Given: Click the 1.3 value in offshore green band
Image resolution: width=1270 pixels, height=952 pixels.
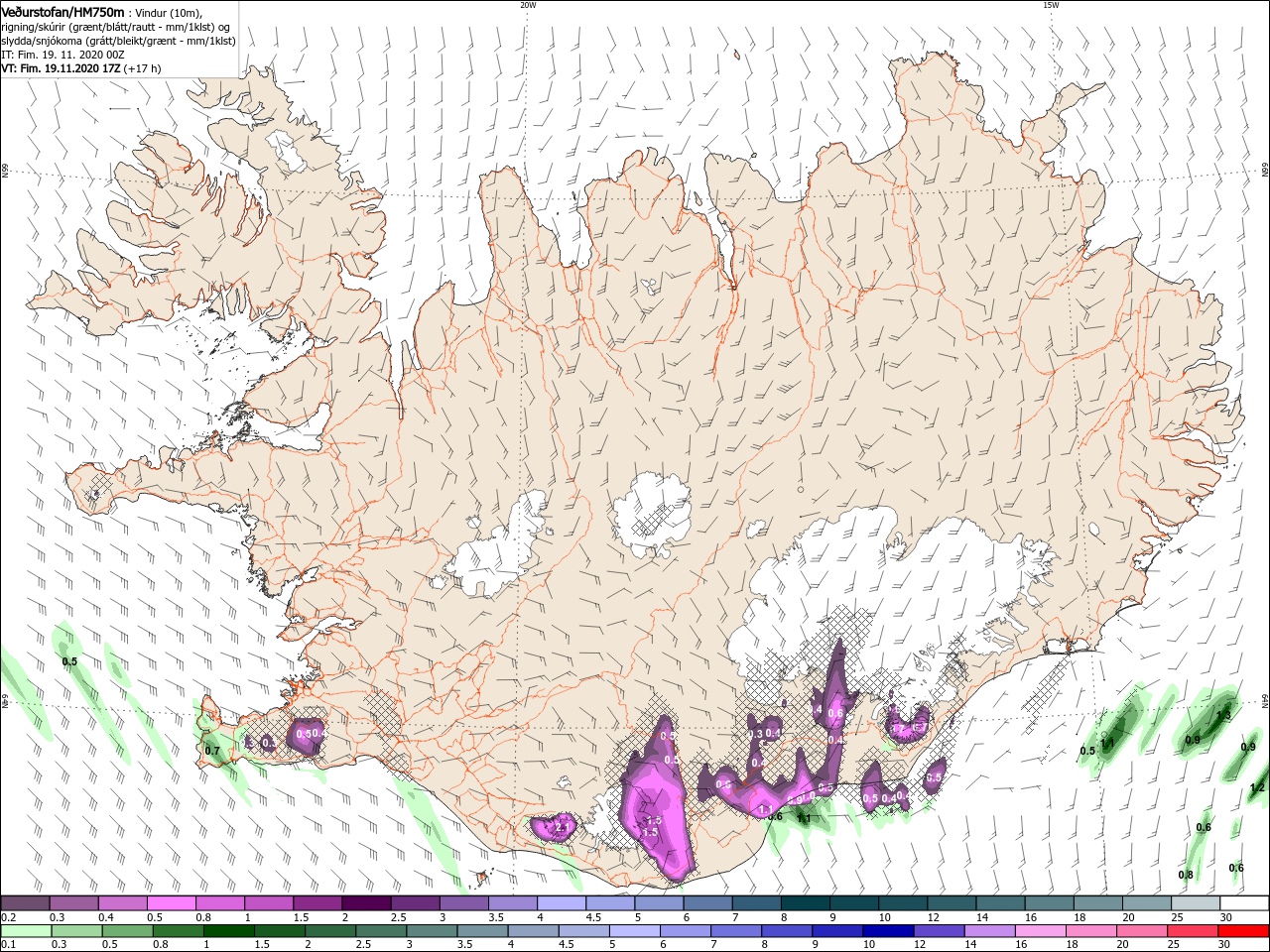Looking at the screenshot, I should point(1223,715).
